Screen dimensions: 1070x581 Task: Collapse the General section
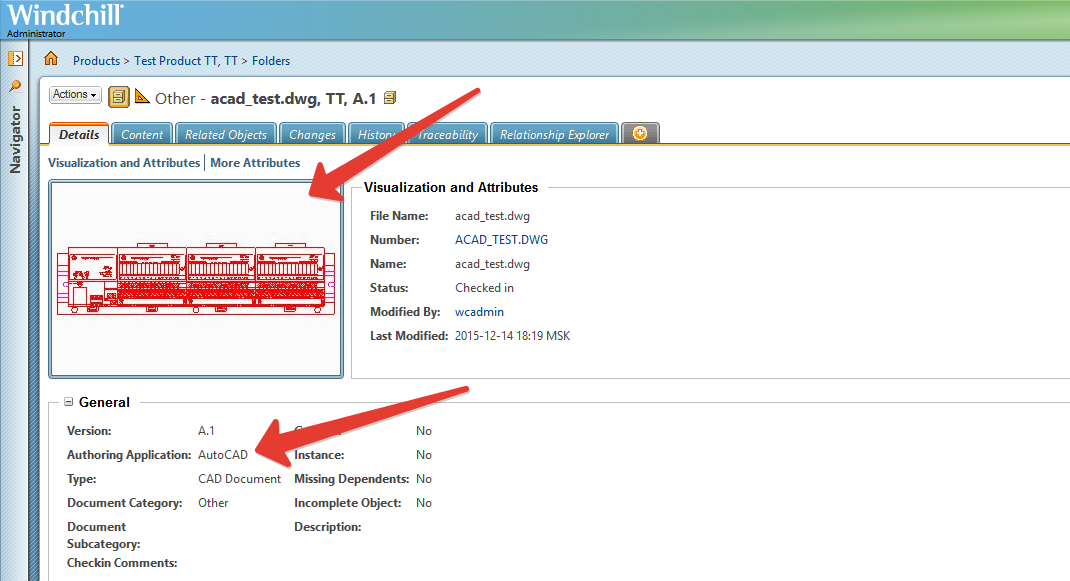click(68, 402)
